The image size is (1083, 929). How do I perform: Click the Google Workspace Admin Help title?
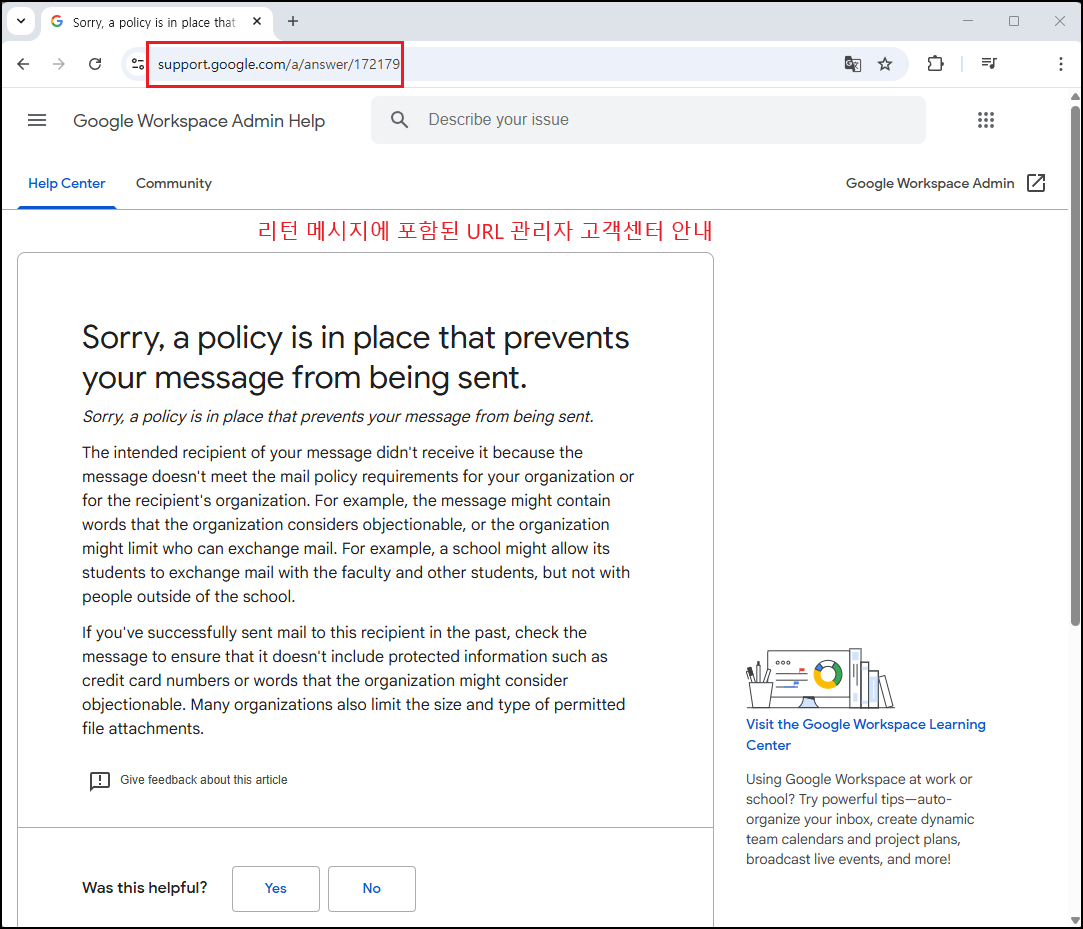(x=199, y=121)
